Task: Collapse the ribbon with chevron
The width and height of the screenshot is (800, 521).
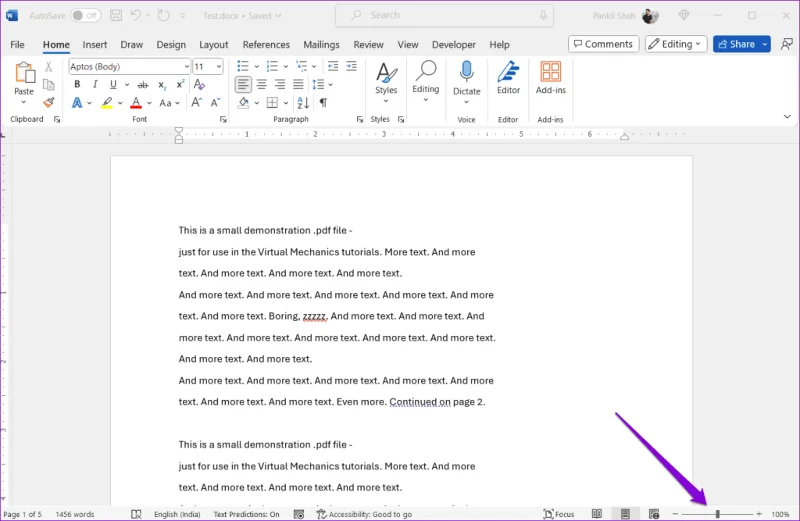Action: click(x=787, y=117)
